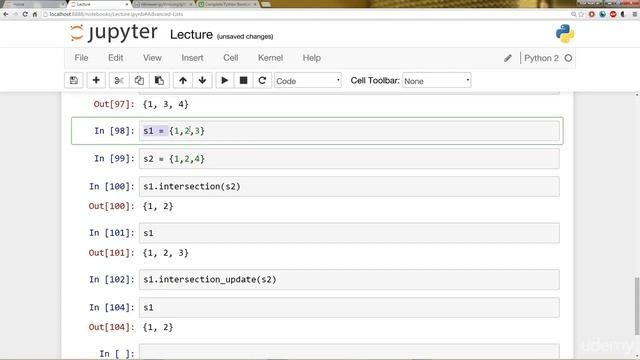Open the Help menu
Viewport: 640px width, 360px height.
(311, 58)
